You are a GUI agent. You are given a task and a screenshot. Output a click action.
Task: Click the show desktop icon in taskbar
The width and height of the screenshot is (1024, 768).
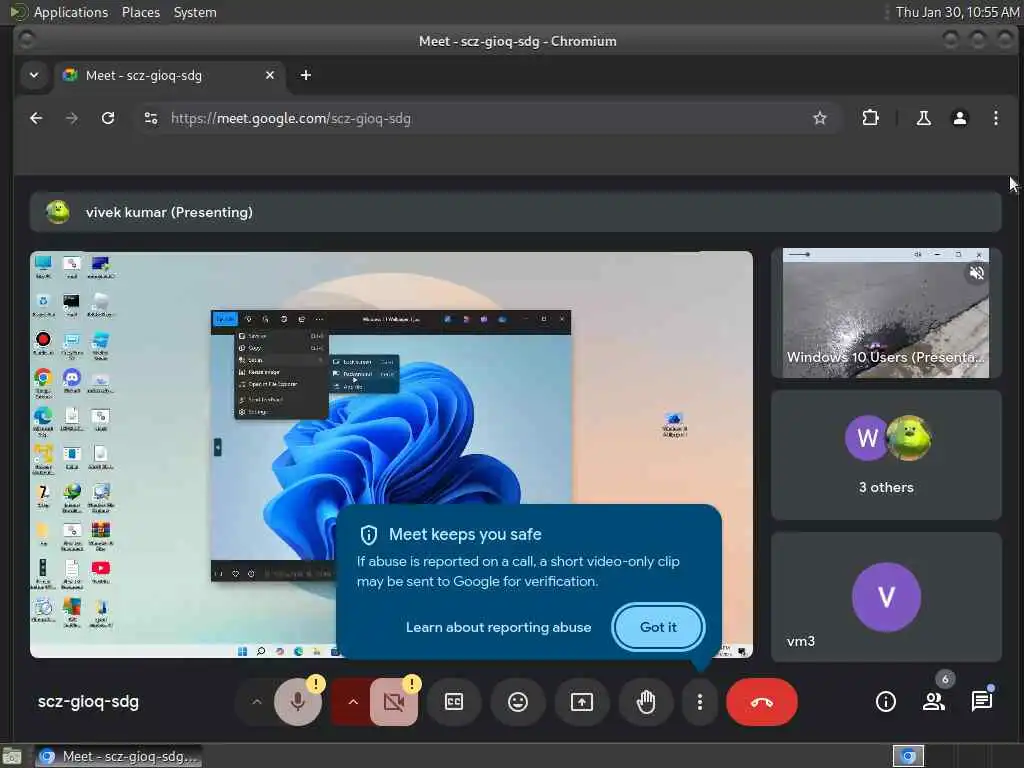click(x=12, y=756)
